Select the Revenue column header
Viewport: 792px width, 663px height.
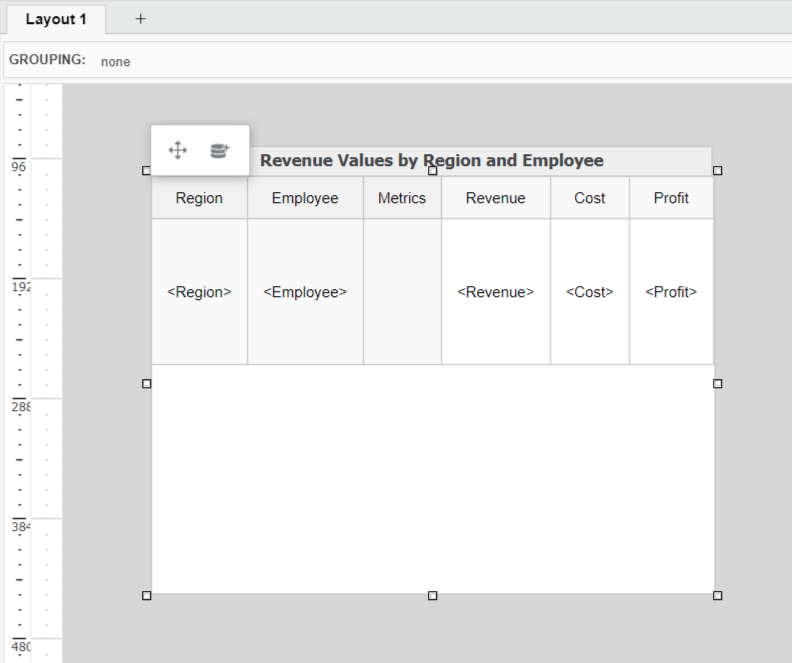pos(495,198)
